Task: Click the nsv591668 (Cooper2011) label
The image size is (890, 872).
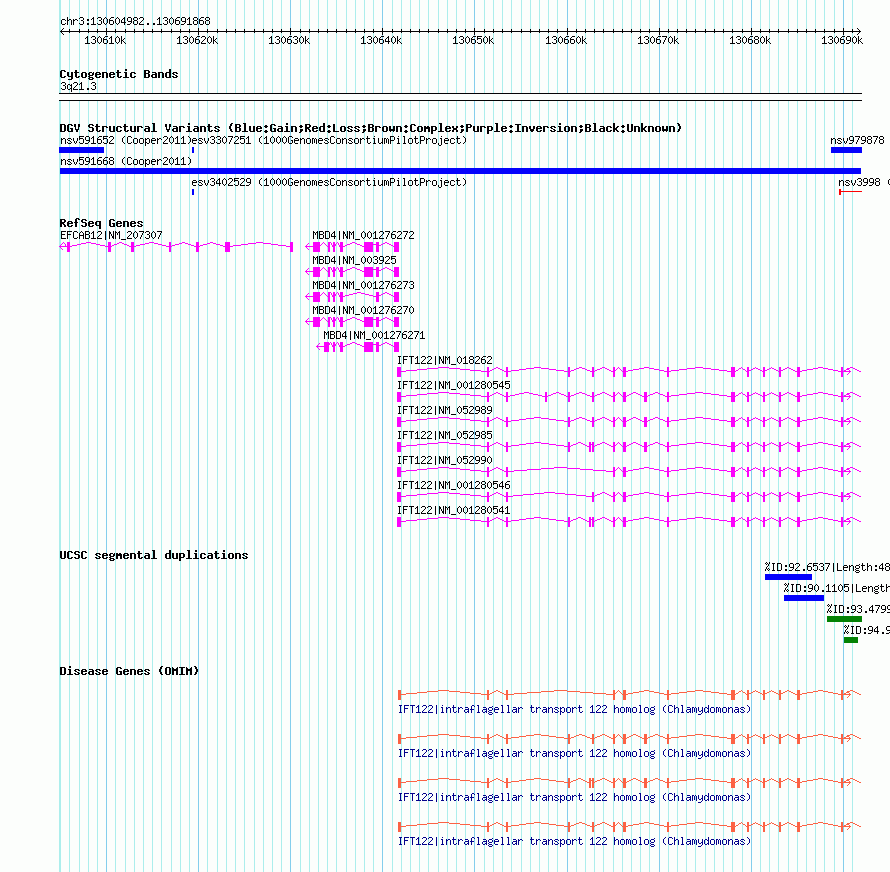Action: click(x=125, y=161)
